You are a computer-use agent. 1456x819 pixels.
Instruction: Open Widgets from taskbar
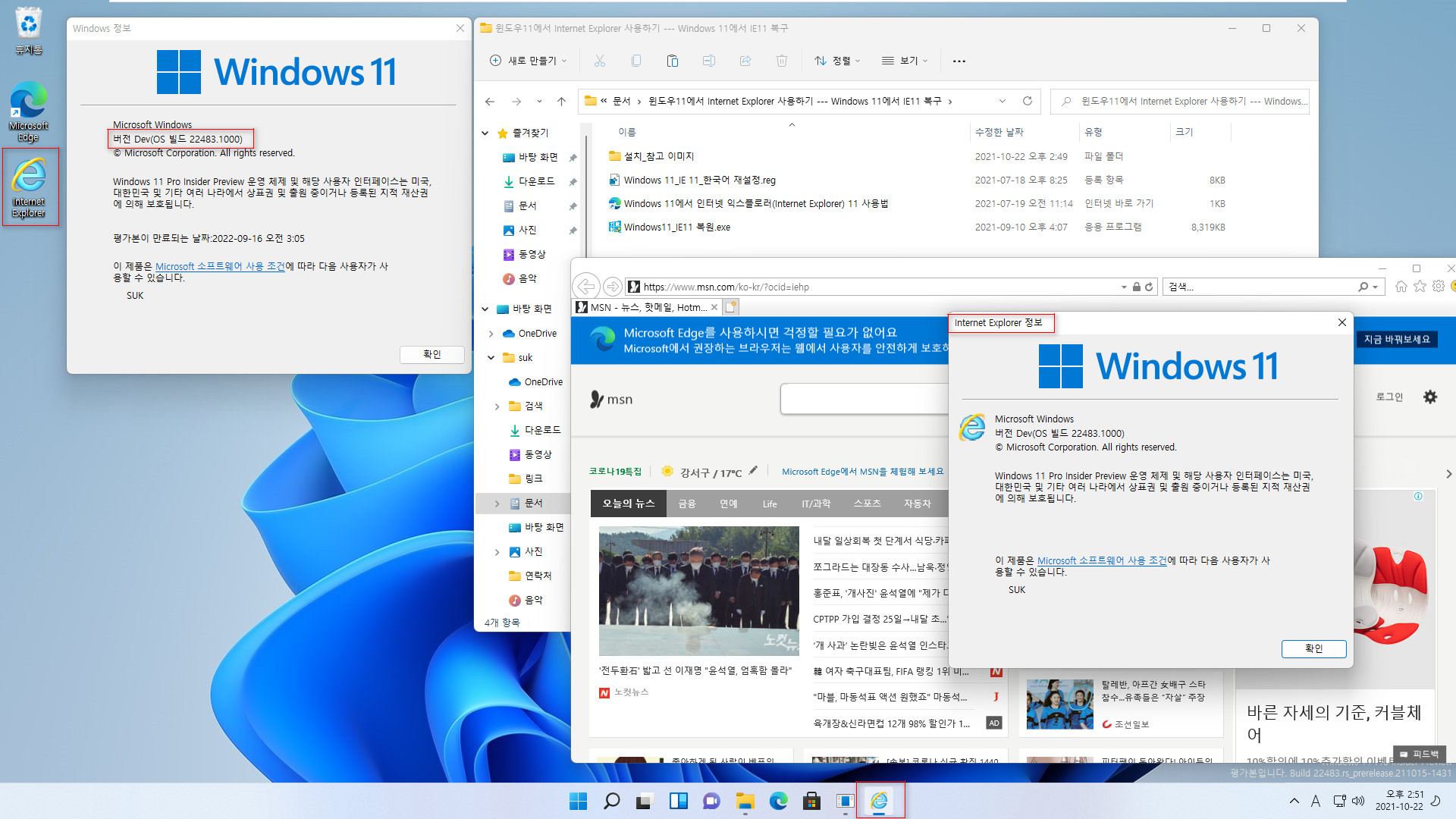click(x=678, y=801)
